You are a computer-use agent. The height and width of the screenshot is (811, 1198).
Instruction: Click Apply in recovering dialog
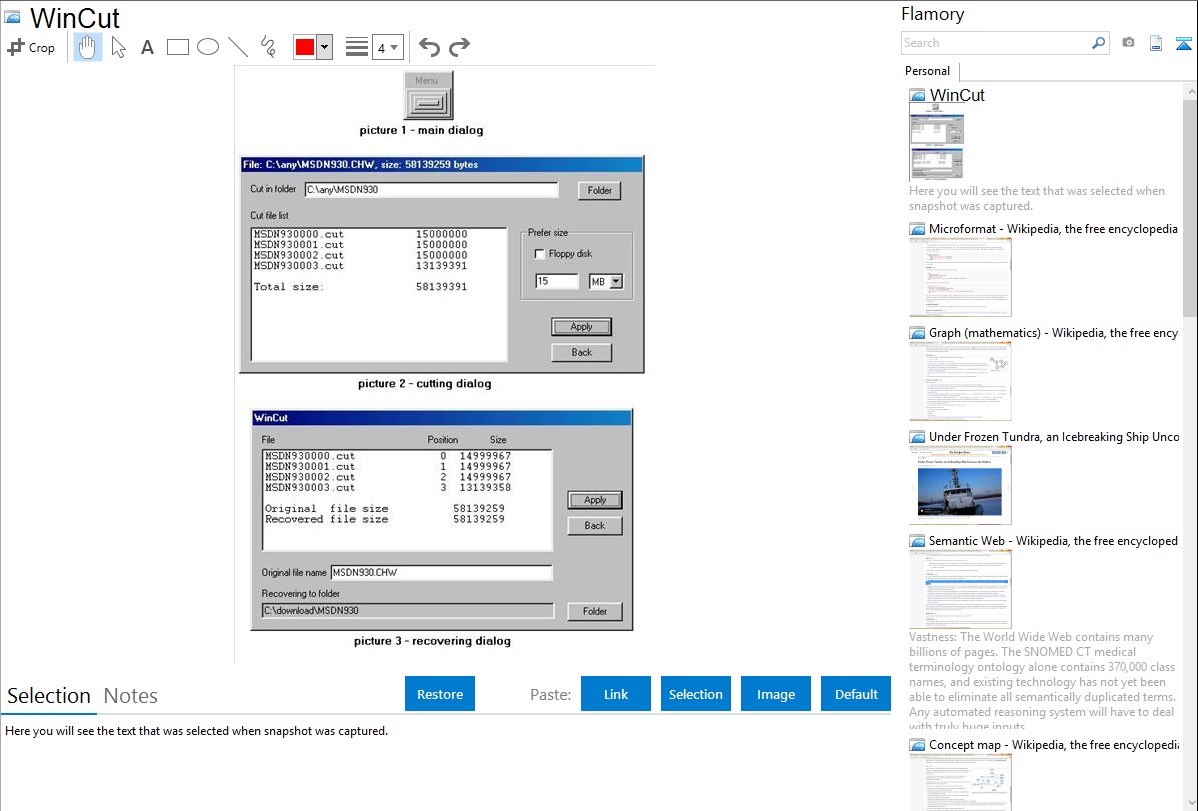[595, 500]
